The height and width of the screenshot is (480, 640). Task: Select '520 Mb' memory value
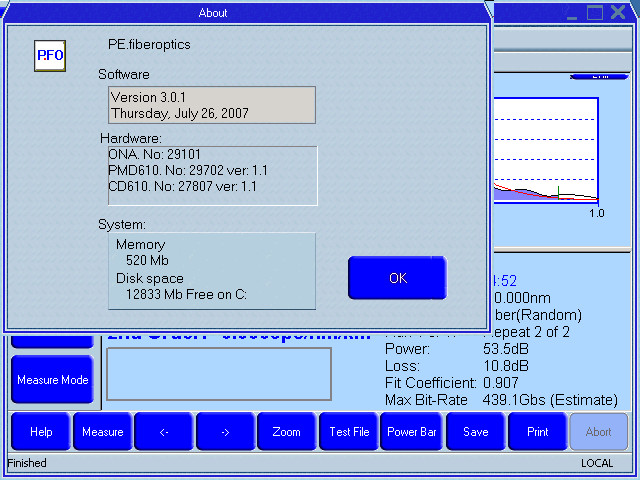pos(147,260)
